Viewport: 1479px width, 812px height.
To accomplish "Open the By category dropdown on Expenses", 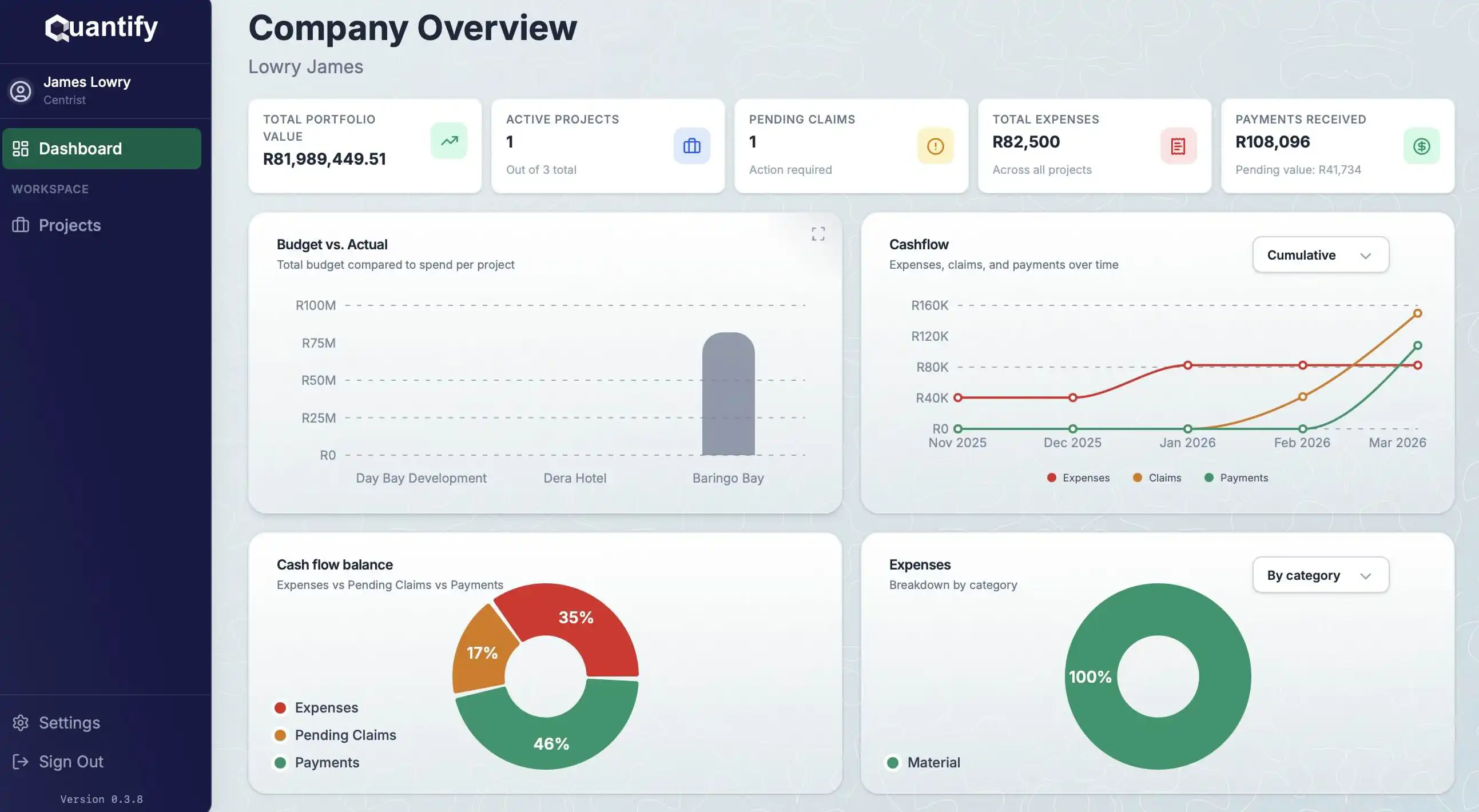I will (x=1320, y=575).
